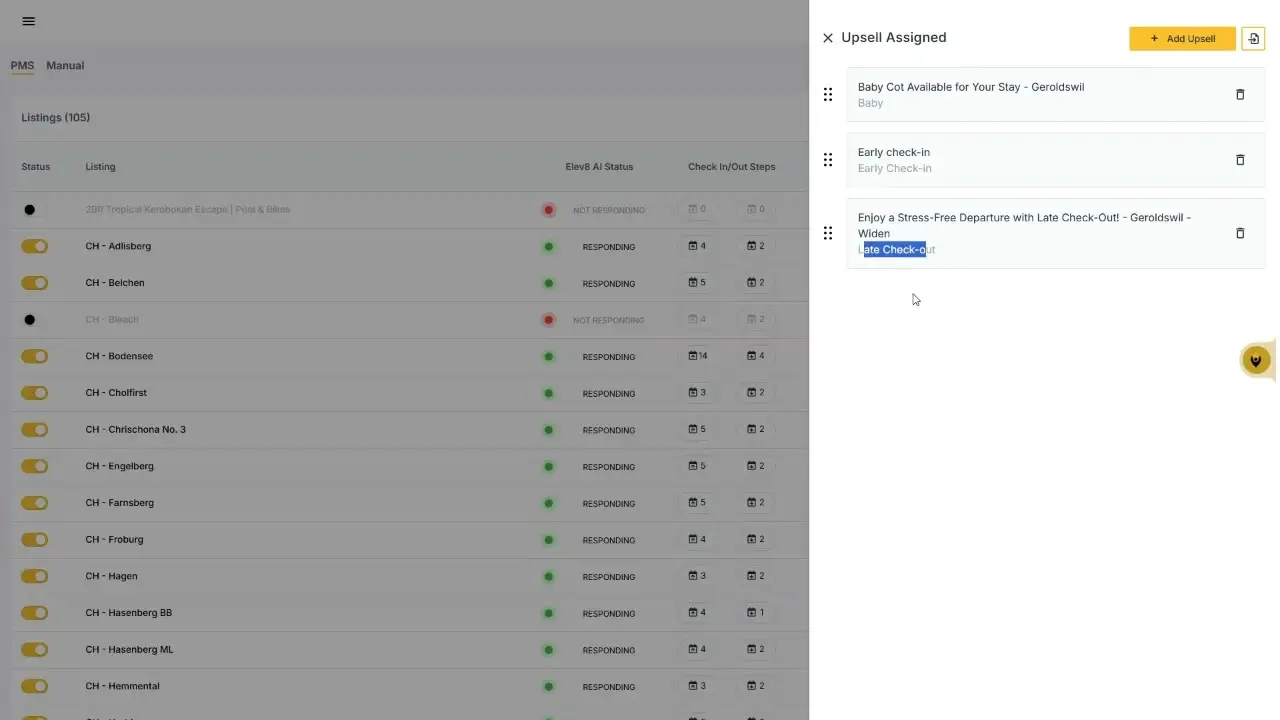Toggle status for CH - Adlisberg
This screenshot has height=720, width=1280.
click(x=35, y=246)
